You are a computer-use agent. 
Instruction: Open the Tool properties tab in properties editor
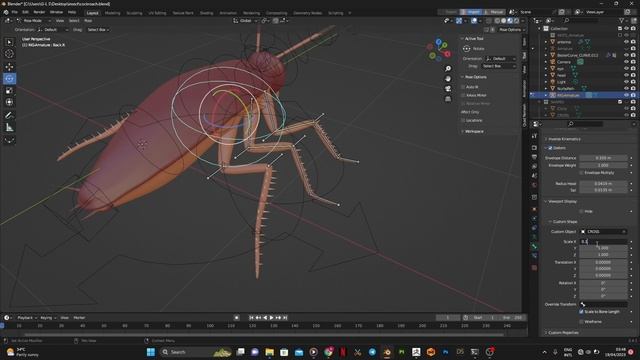(534, 136)
